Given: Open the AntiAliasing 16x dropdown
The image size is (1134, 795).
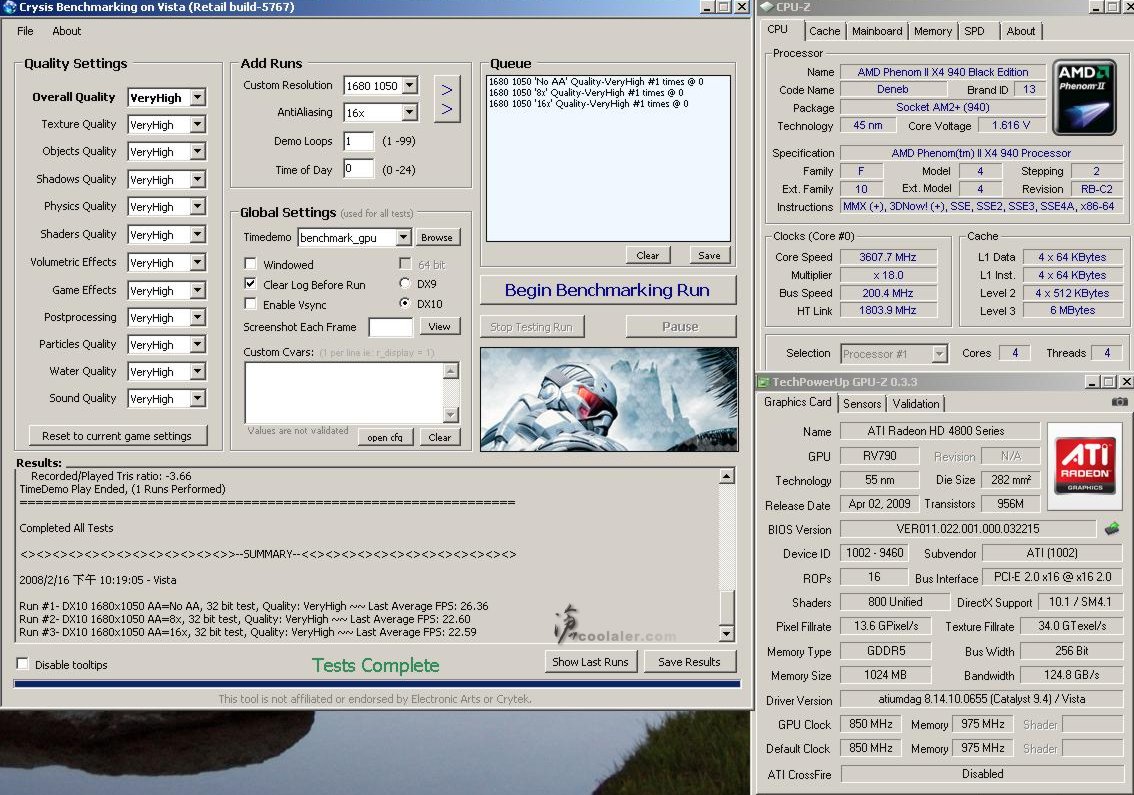Looking at the screenshot, I should (x=409, y=112).
